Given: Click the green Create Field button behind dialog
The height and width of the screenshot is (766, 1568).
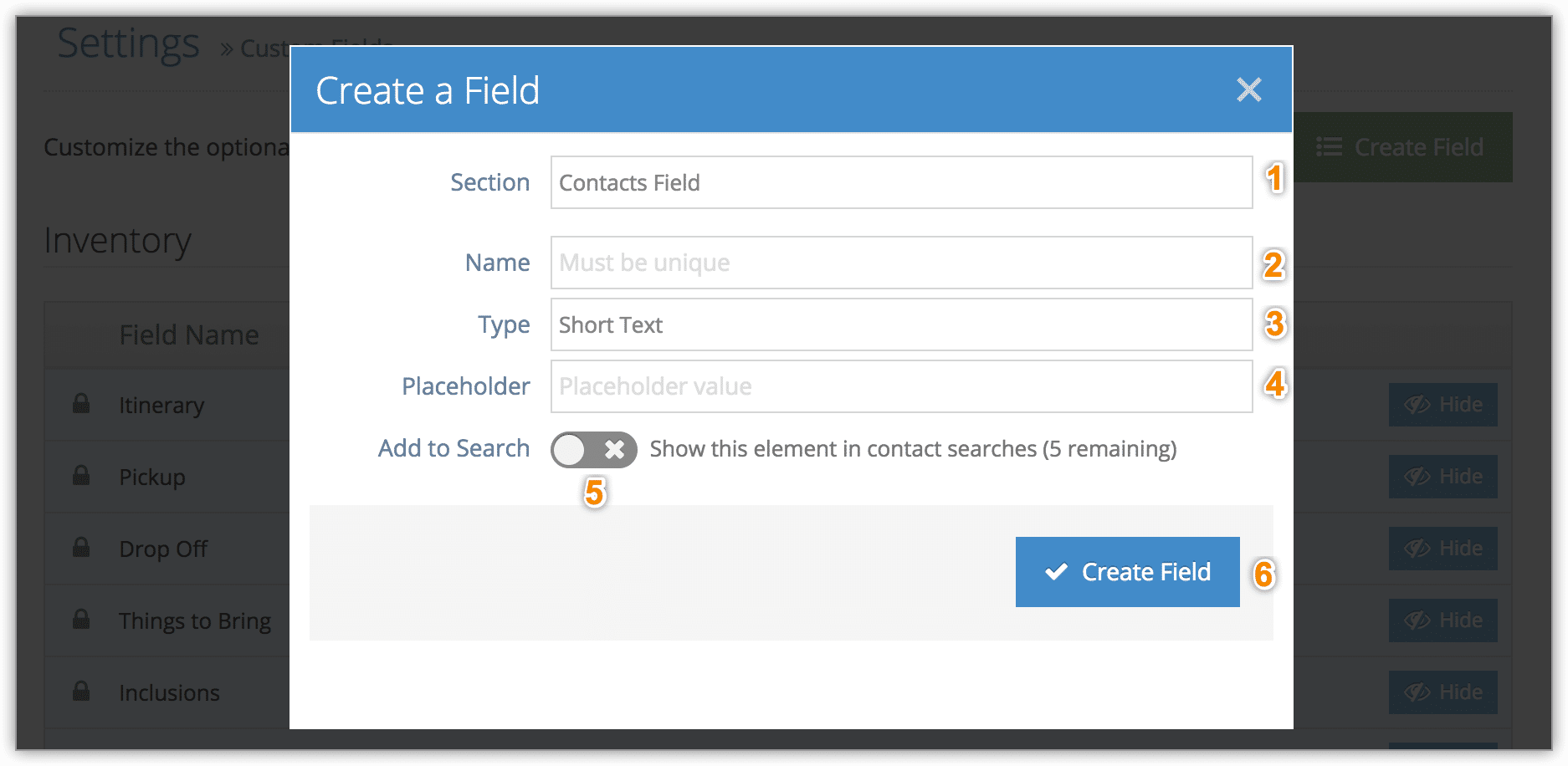Looking at the screenshot, I should click(1403, 147).
